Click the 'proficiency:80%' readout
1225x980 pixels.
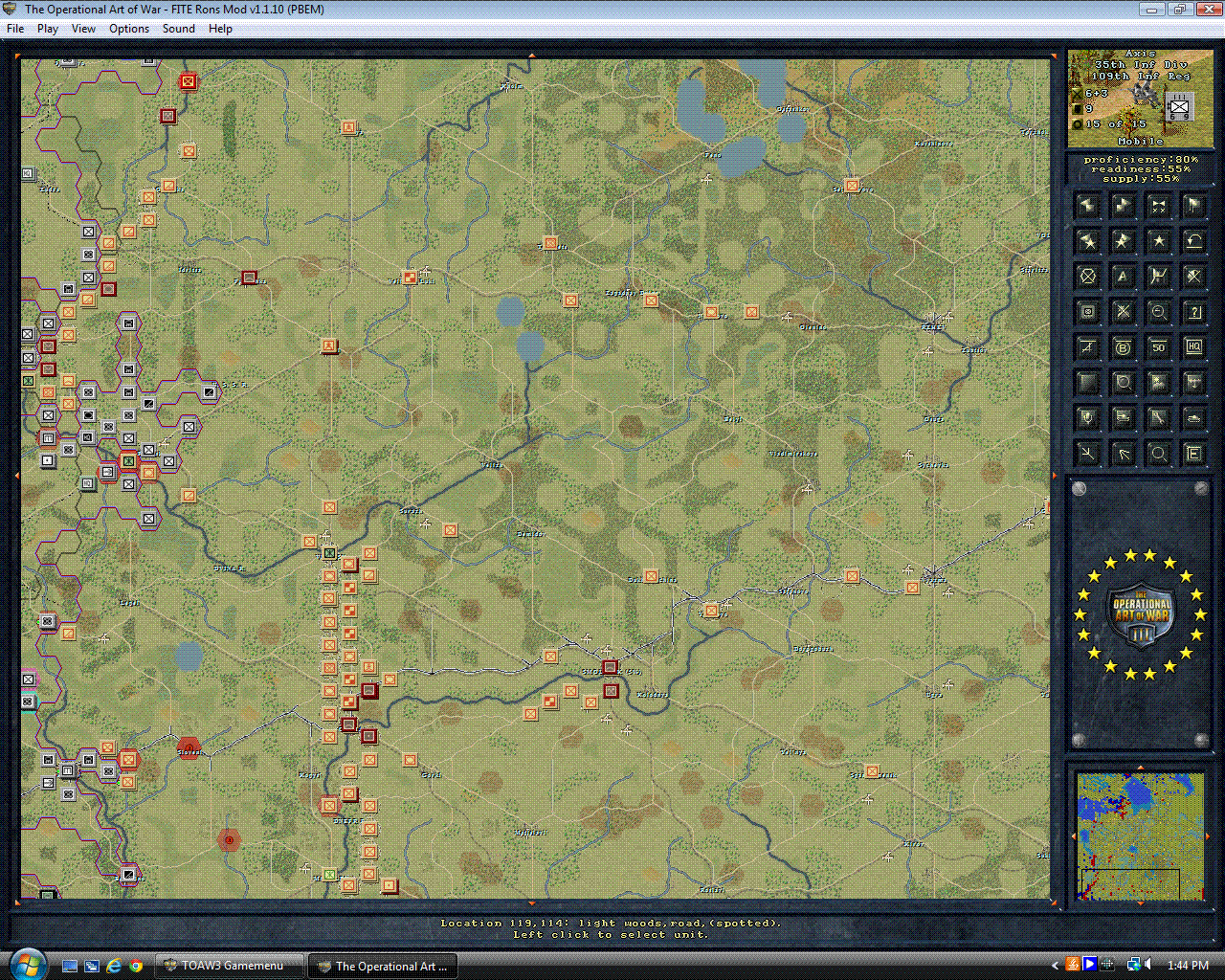(1141, 160)
